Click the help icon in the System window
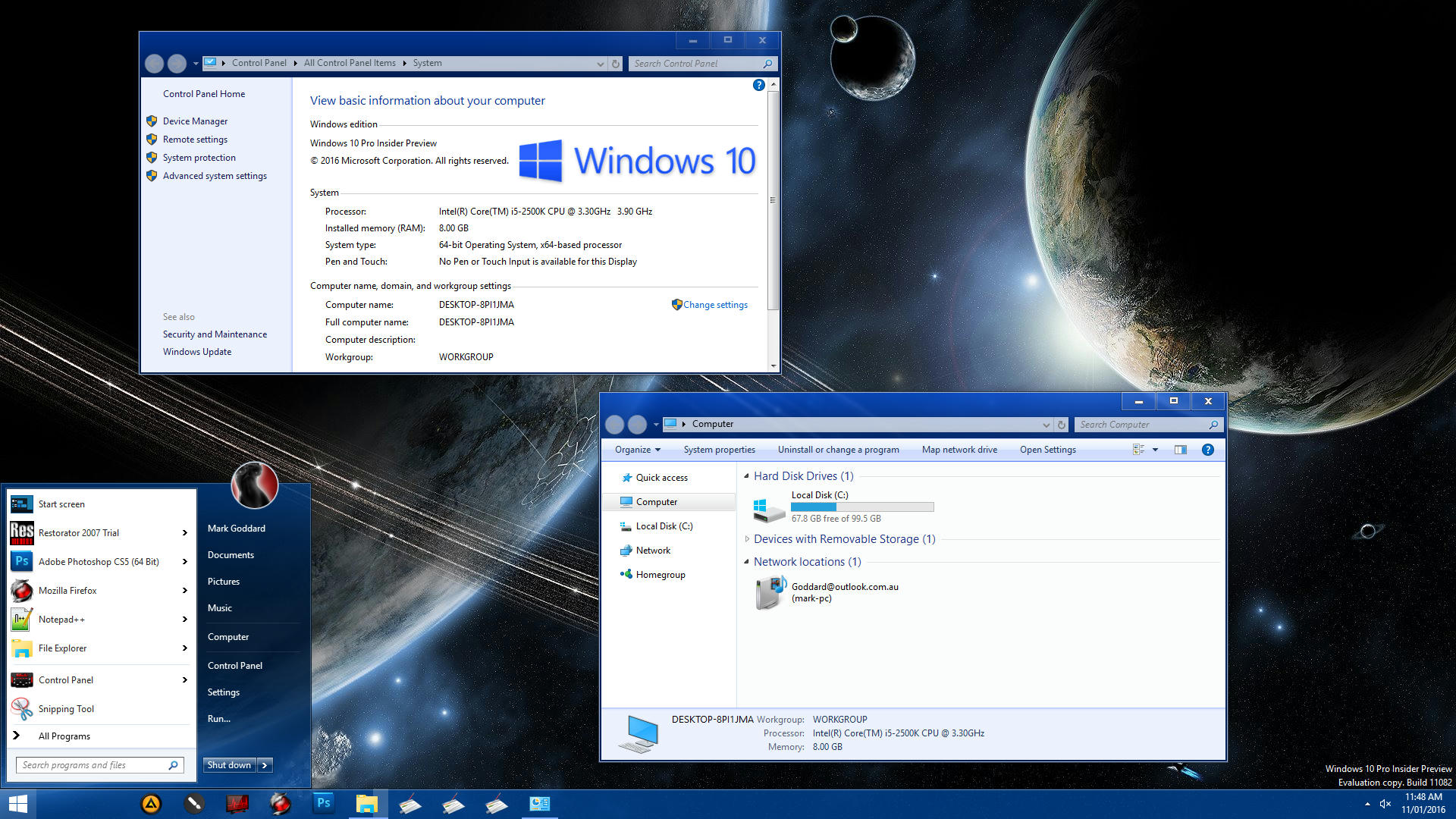Image resolution: width=1456 pixels, height=819 pixels. click(758, 85)
